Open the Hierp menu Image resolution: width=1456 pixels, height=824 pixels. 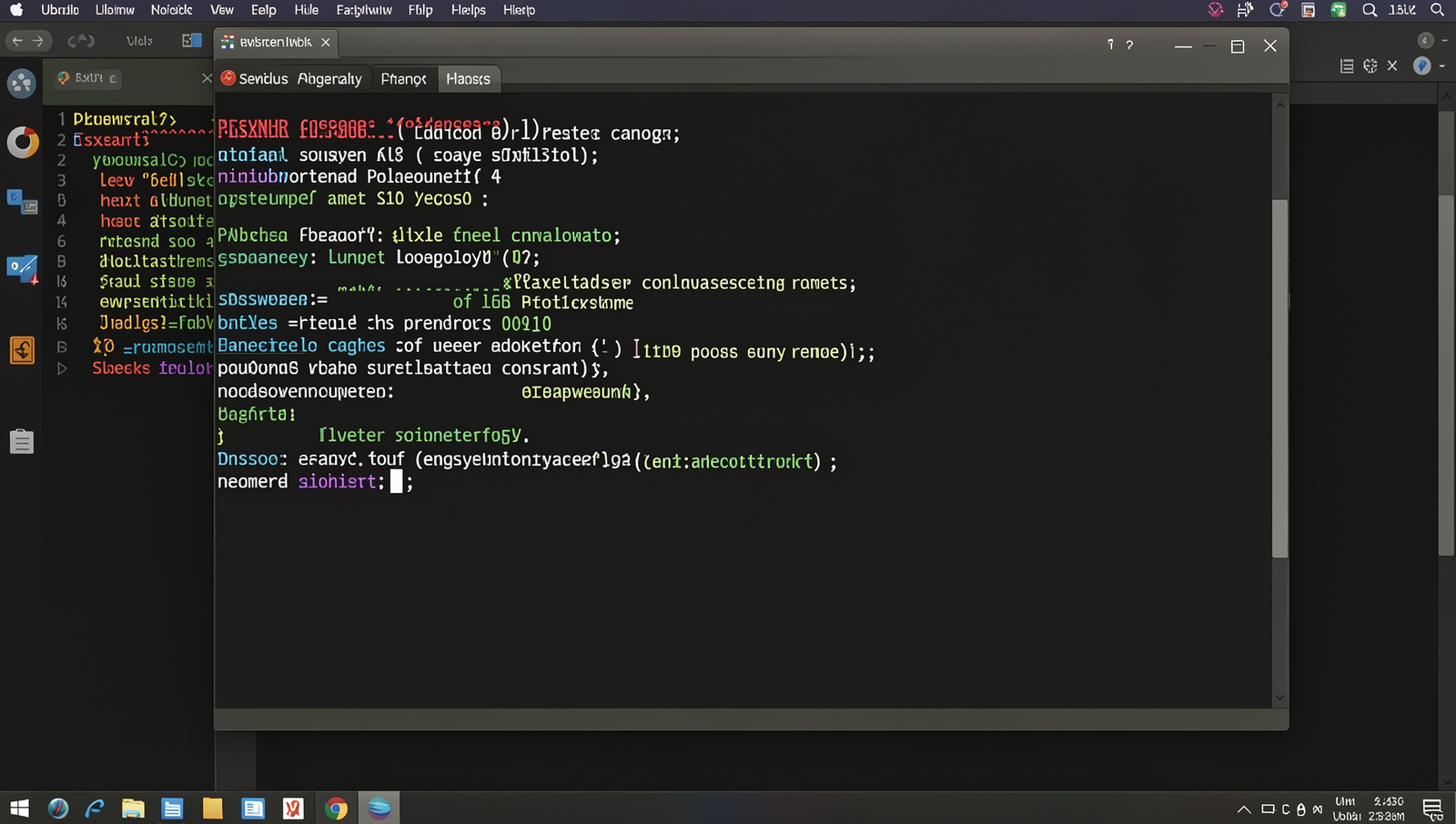tap(520, 10)
